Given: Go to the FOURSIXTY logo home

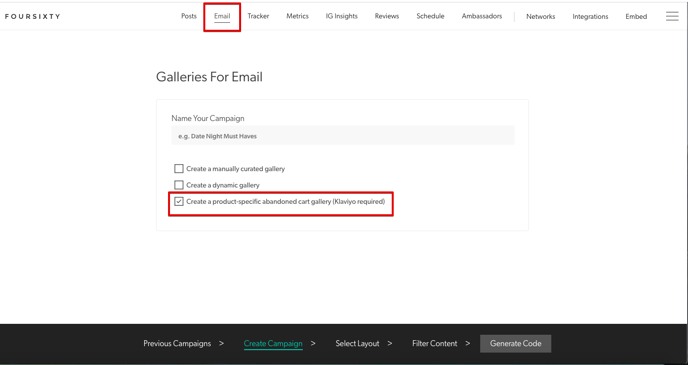Looking at the screenshot, I should [32, 16].
